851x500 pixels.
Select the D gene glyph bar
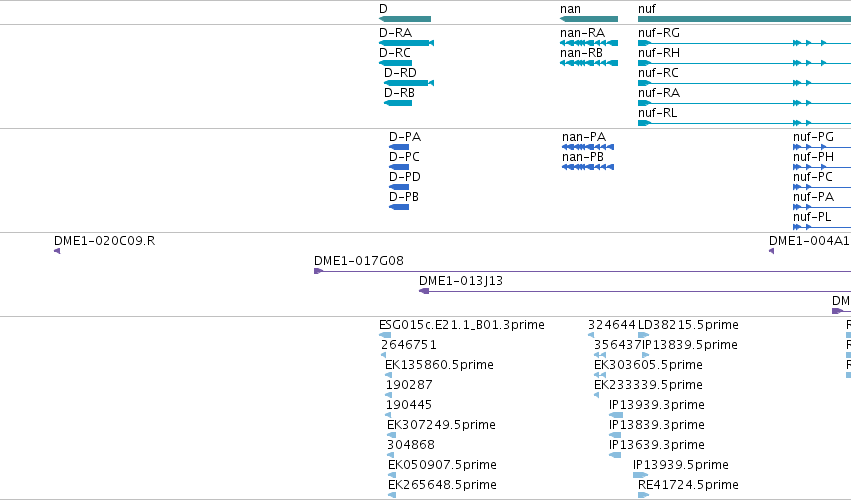[405, 19]
